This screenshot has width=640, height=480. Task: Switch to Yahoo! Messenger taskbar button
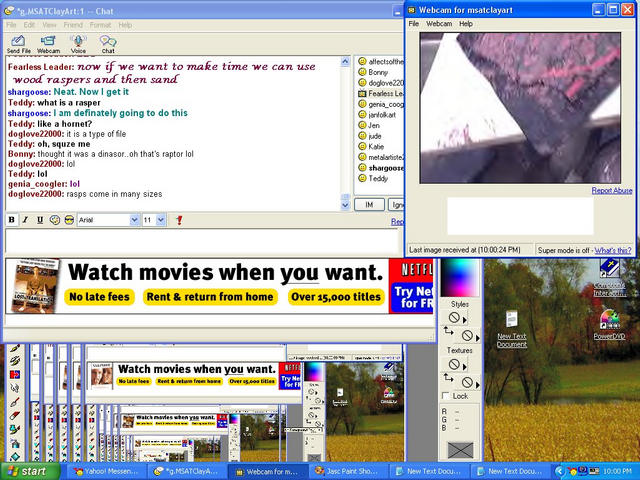[x=105, y=471]
